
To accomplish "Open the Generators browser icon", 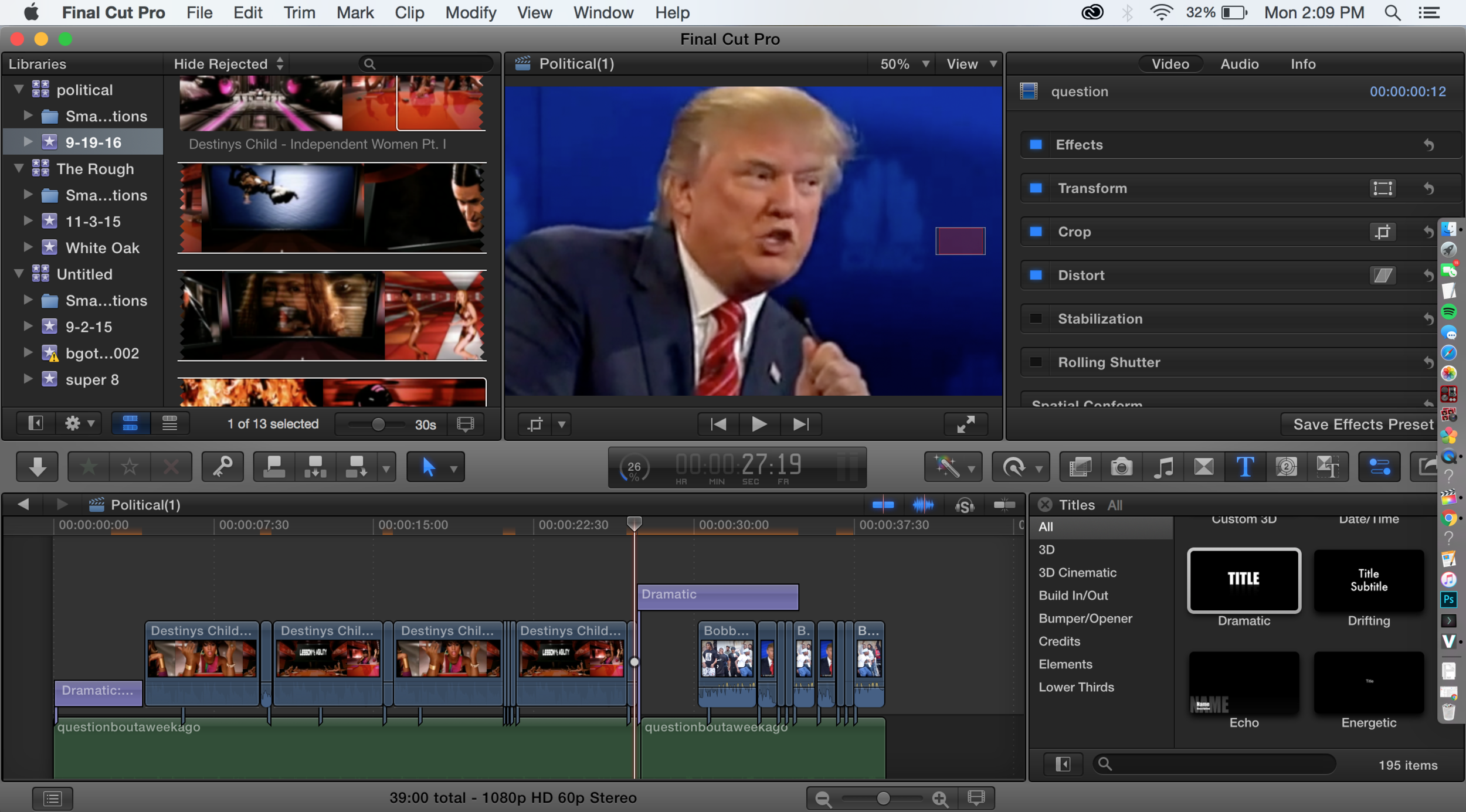I will point(1286,467).
